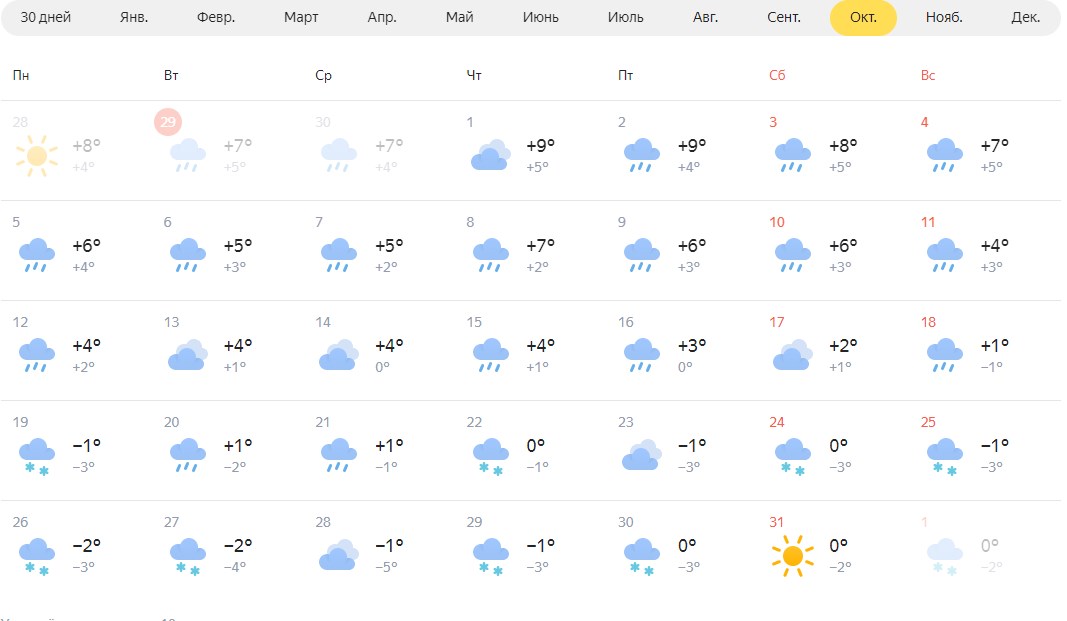Click the snow cloud icon for October 19
Viewport: 1067px width, 621px height.
[x=37, y=455]
